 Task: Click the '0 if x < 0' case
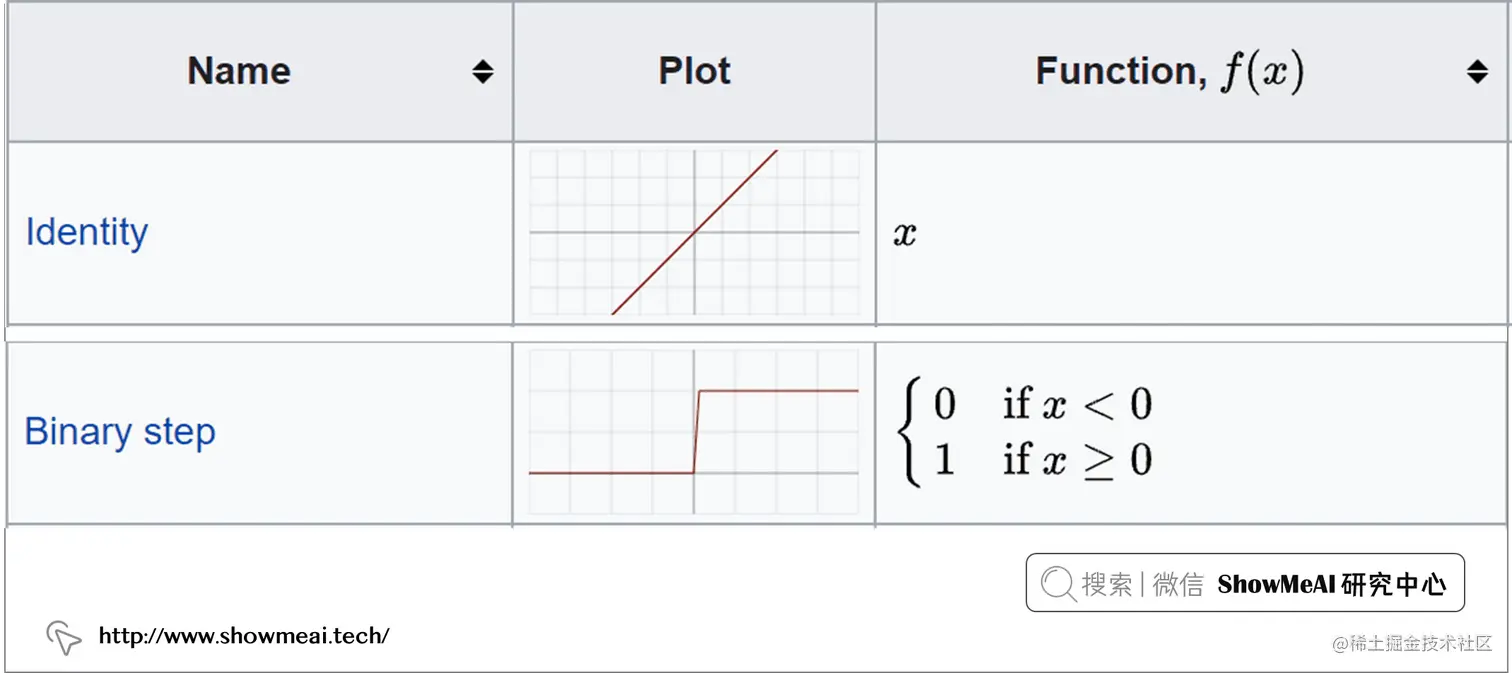[x=1043, y=404]
